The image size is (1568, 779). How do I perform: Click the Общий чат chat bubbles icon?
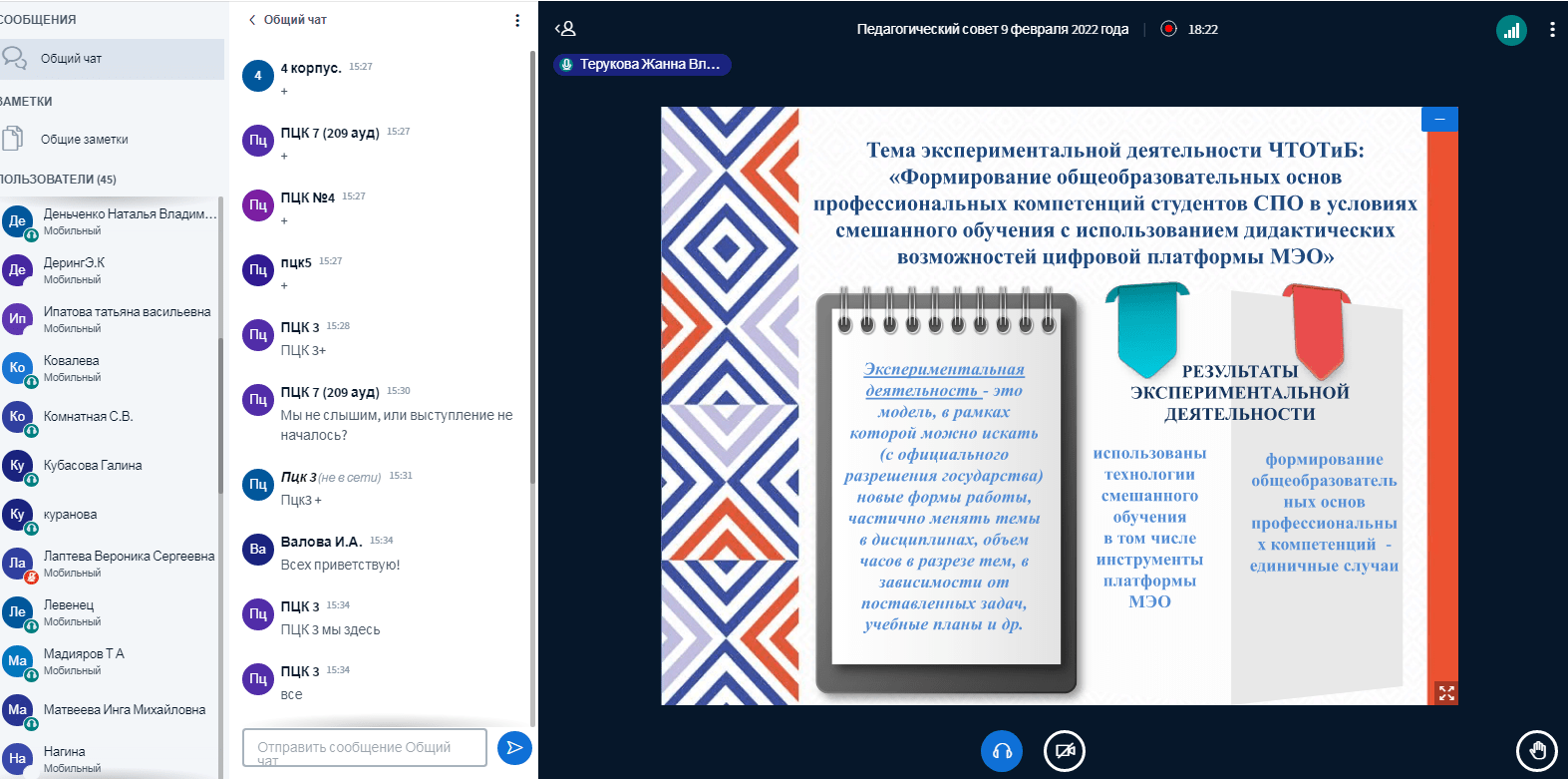coord(14,58)
